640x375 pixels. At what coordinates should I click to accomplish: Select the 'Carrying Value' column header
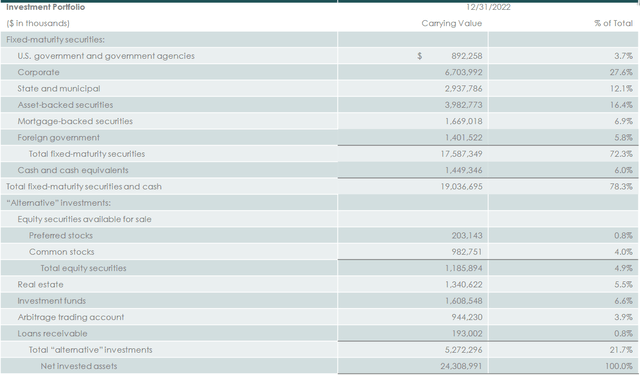(451, 23)
